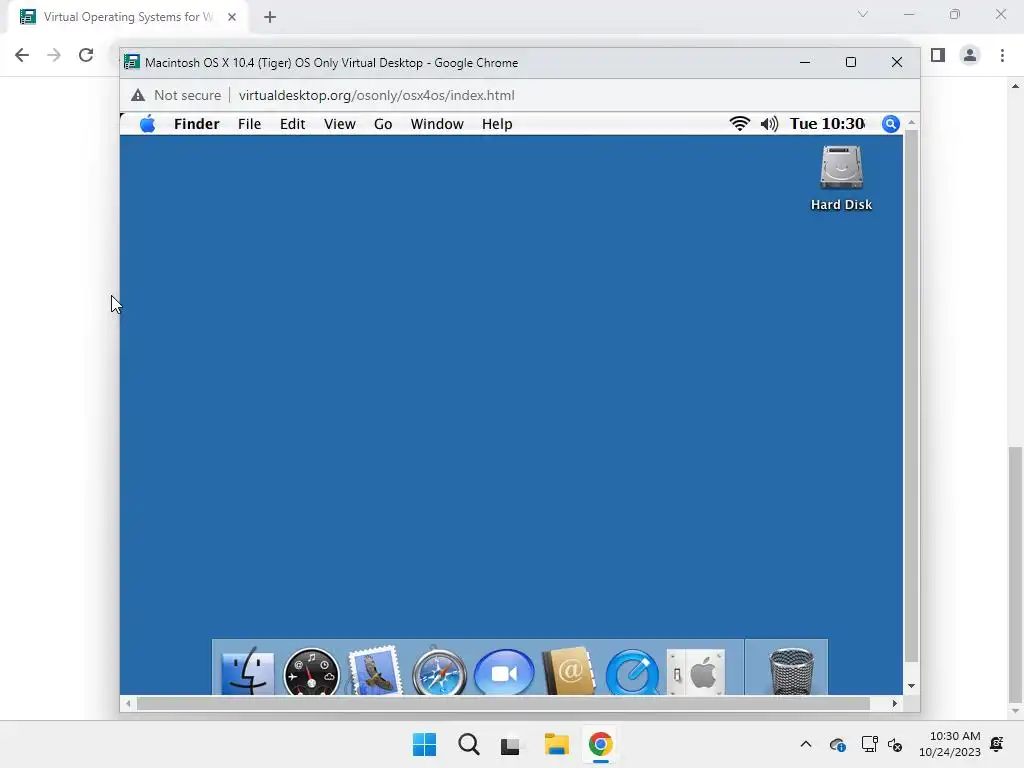The height and width of the screenshot is (768, 1024).
Task: Open the View menu
Action: click(340, 124)
